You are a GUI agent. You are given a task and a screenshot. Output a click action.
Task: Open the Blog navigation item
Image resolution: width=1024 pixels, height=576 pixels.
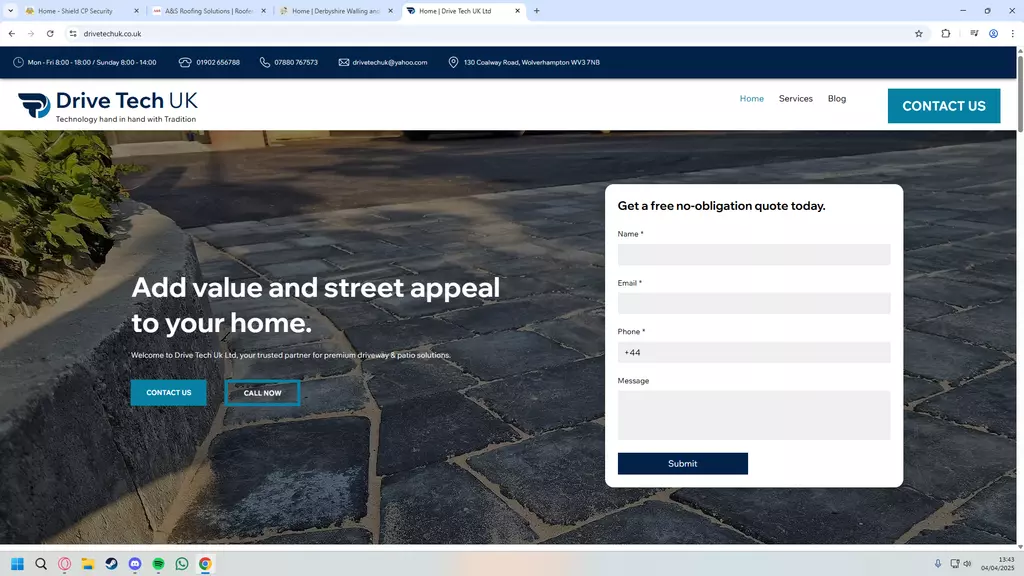click(837, 99)
